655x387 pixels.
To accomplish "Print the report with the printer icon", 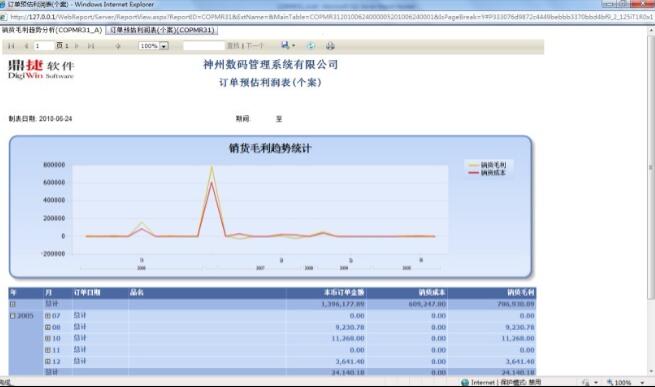I will click(x=330, y=46).
